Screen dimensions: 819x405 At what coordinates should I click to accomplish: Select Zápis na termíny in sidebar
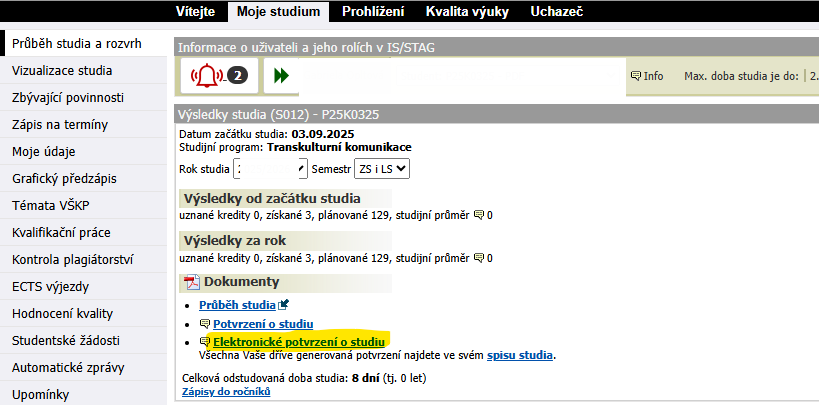60,125
